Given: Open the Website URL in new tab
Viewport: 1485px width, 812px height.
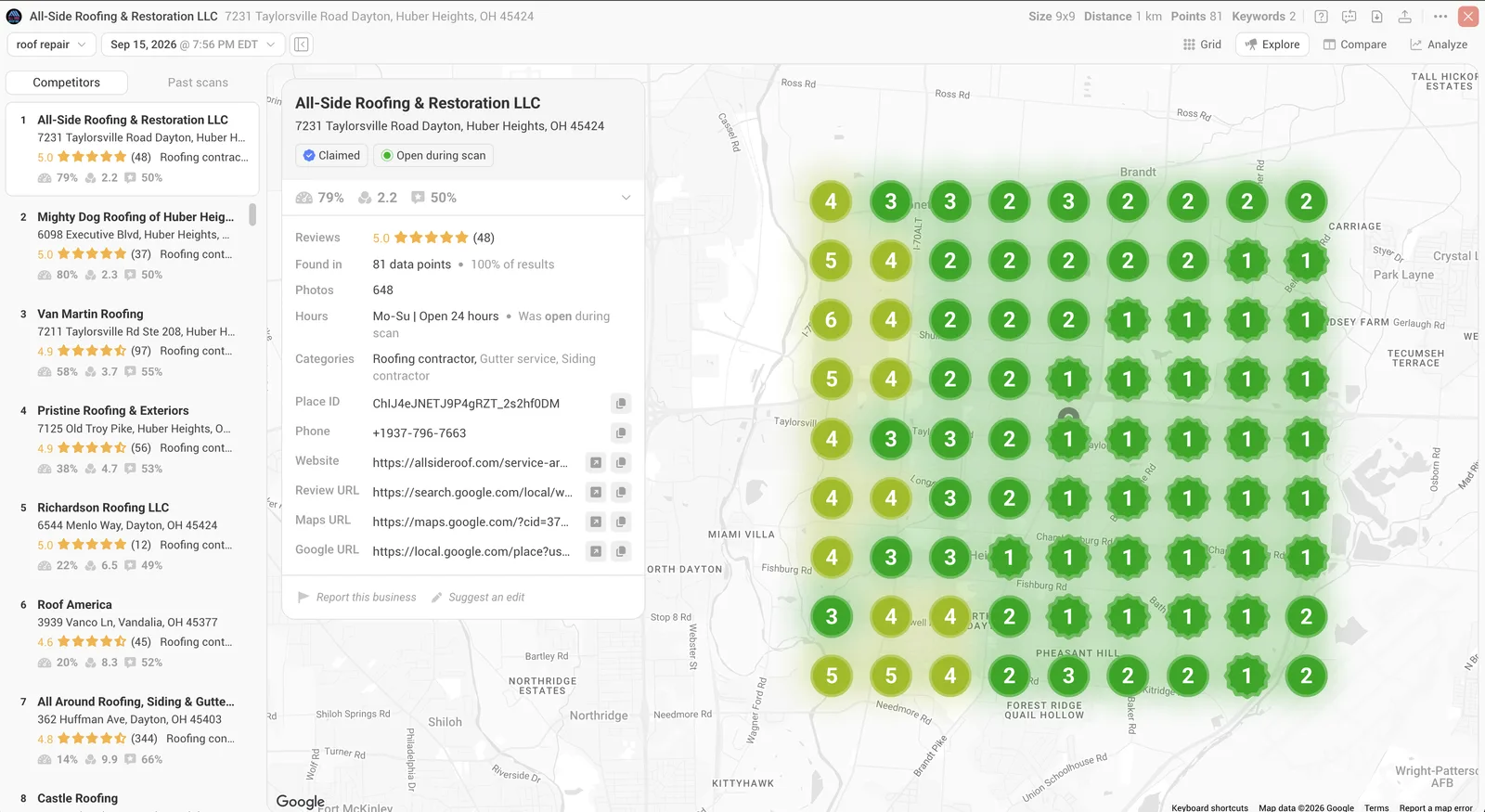Looking at the screenshot, I should coord(596,462).
